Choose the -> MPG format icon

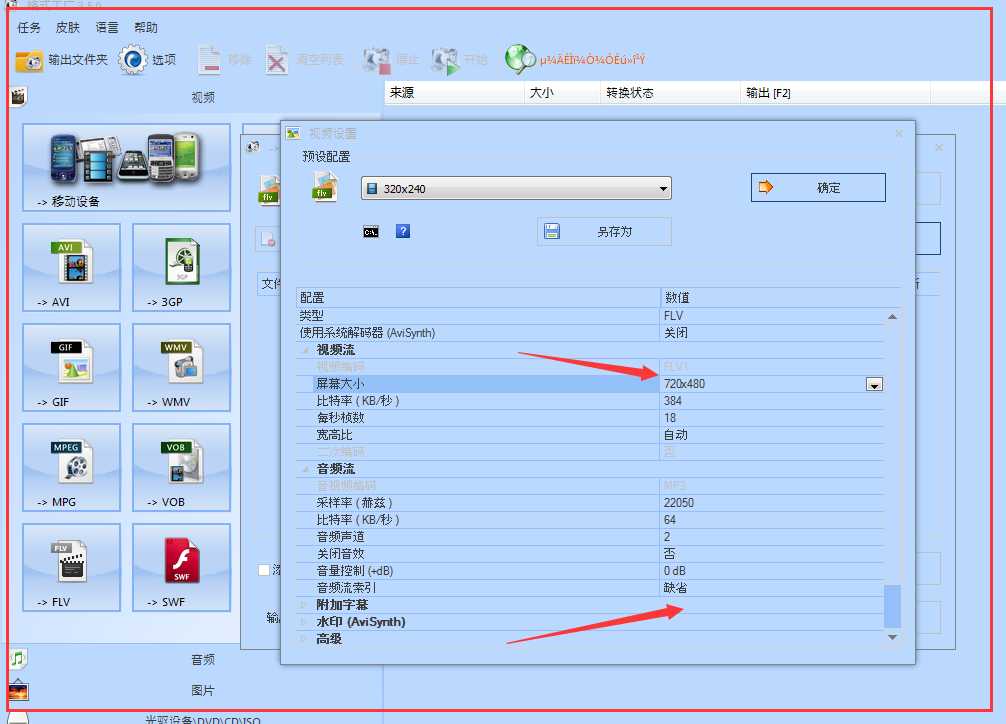71,467
